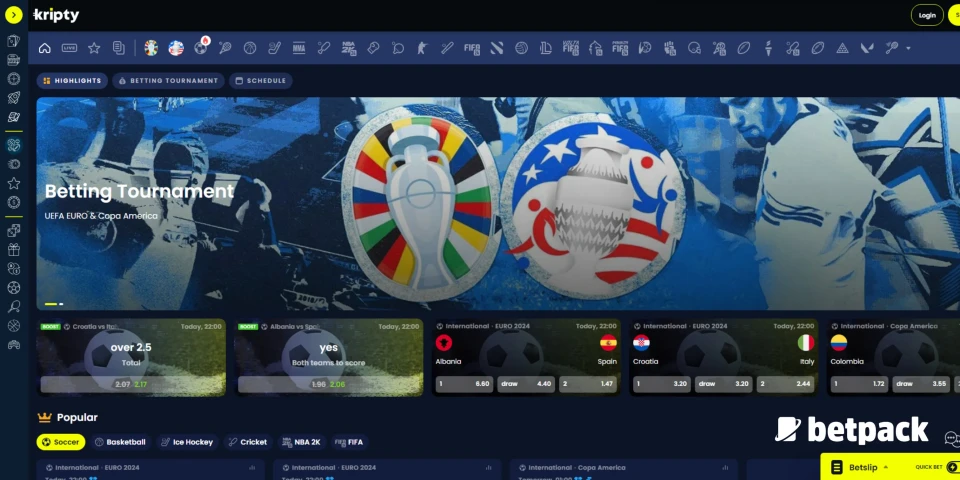Select the UEFA Euro 2024 league icon
Viewport: 960px width, 480px height.
tap(151, 47)
